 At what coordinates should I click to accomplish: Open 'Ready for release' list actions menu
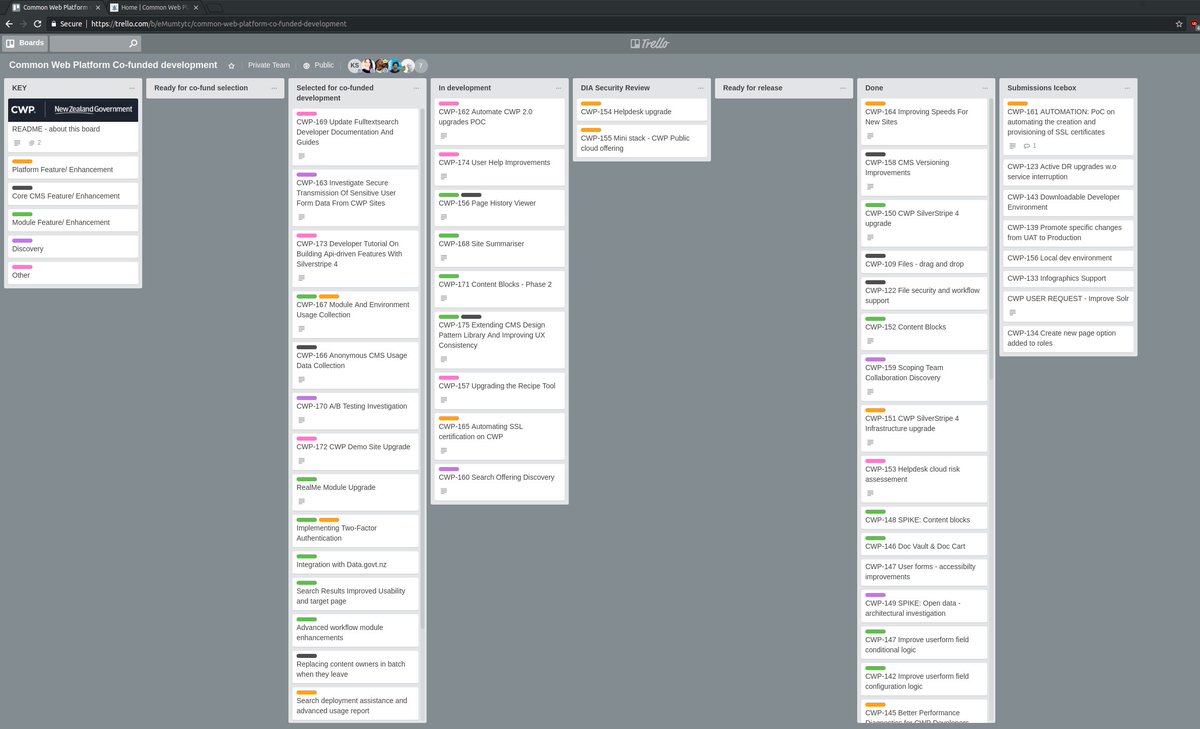842,88
